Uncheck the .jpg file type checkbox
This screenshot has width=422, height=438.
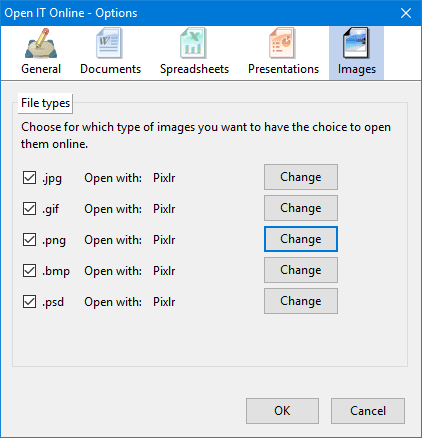[29, 178]
